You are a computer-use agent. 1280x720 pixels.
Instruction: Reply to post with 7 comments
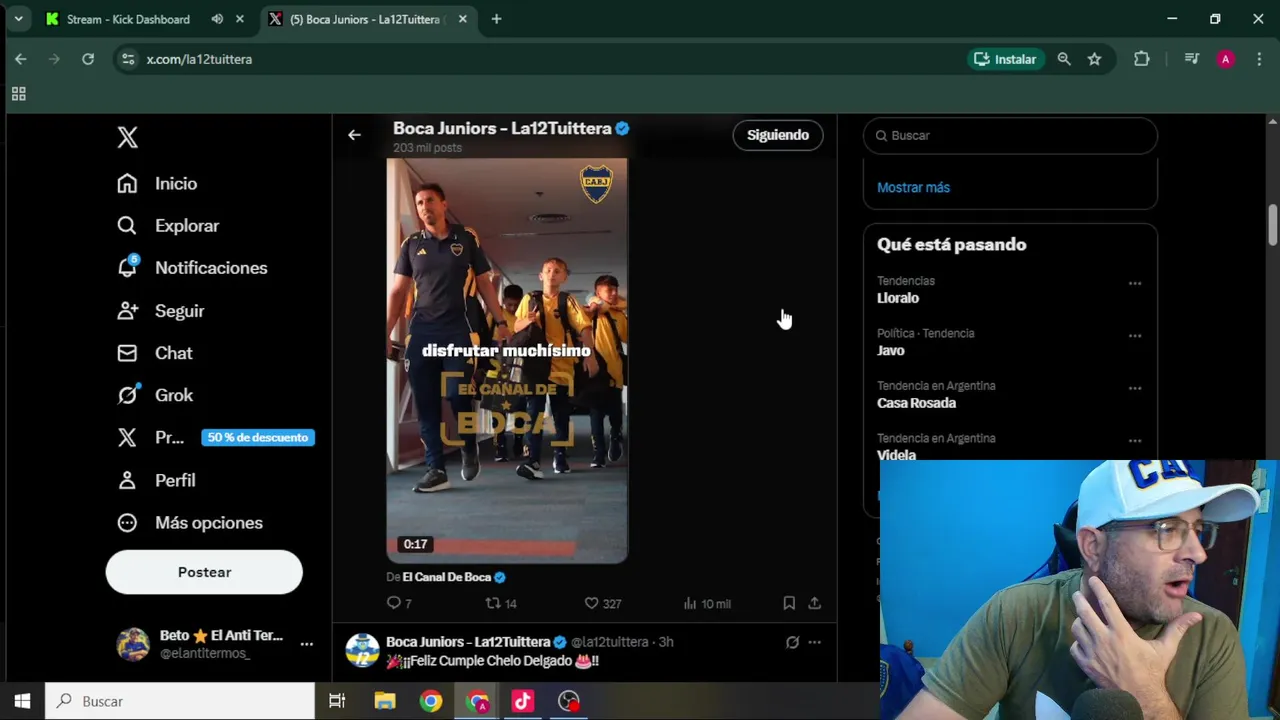tap(399, 603)
